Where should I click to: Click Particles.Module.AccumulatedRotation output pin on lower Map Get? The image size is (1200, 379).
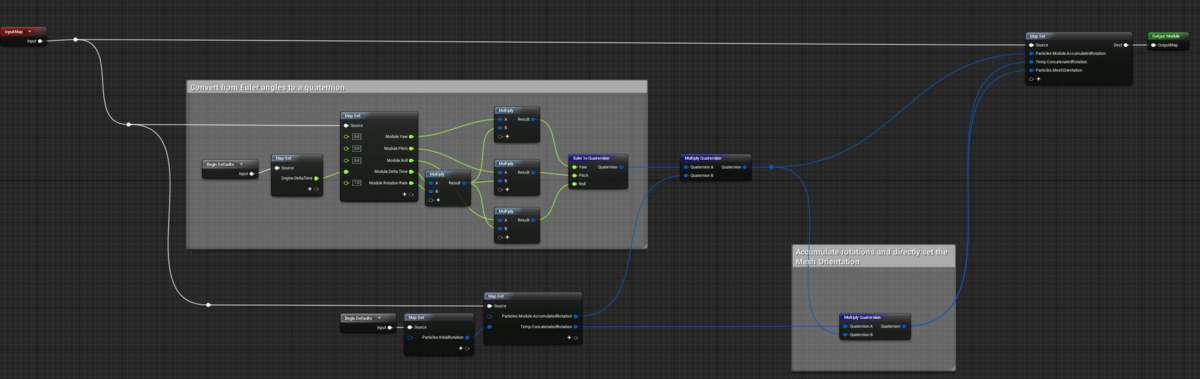[576, 316]
